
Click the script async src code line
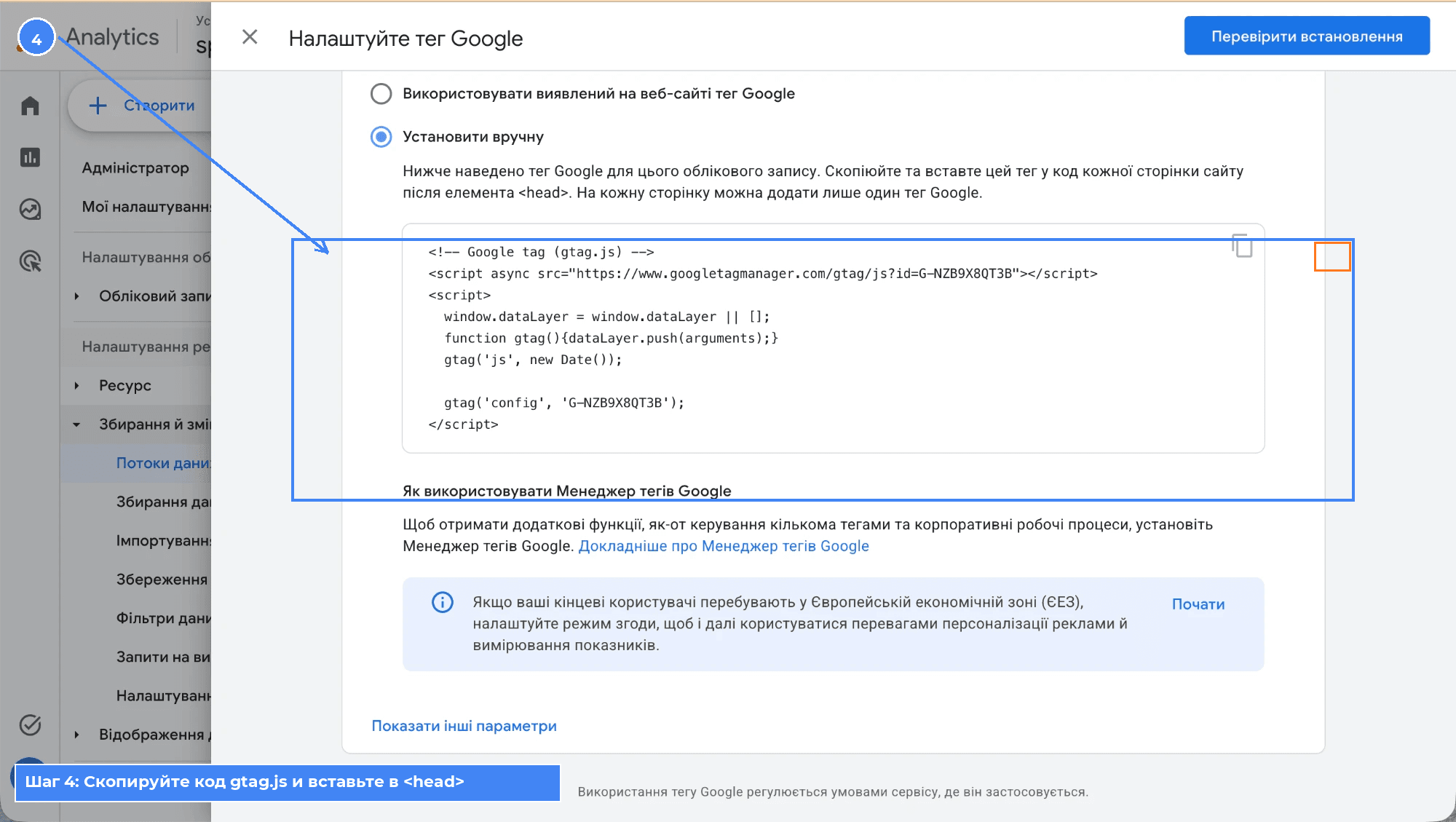(763, 274)
